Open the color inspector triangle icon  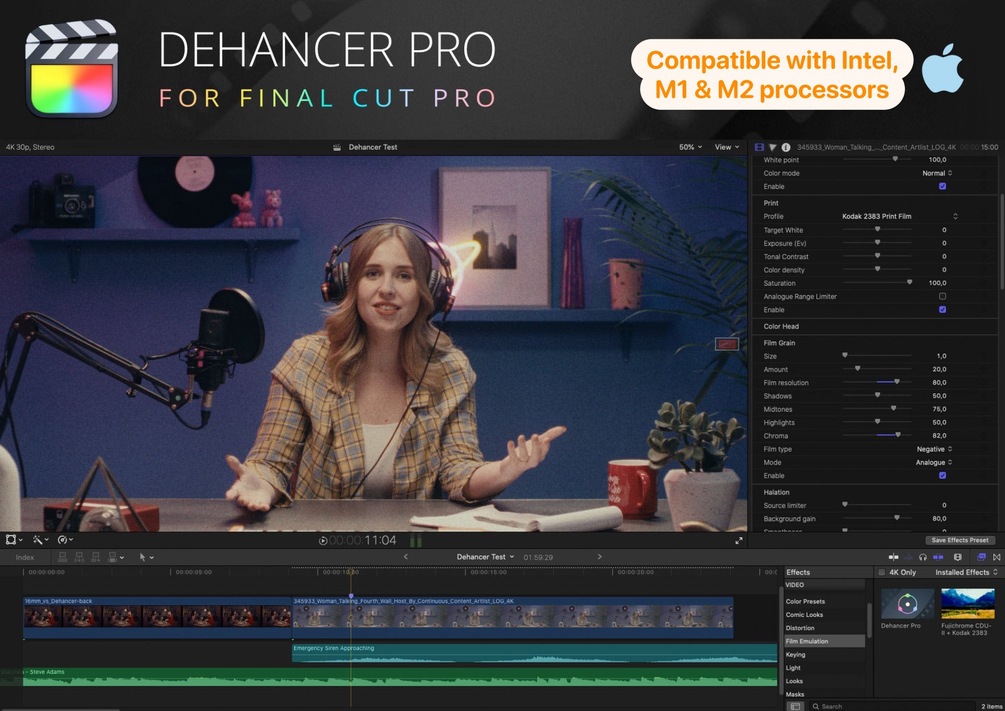772,147
